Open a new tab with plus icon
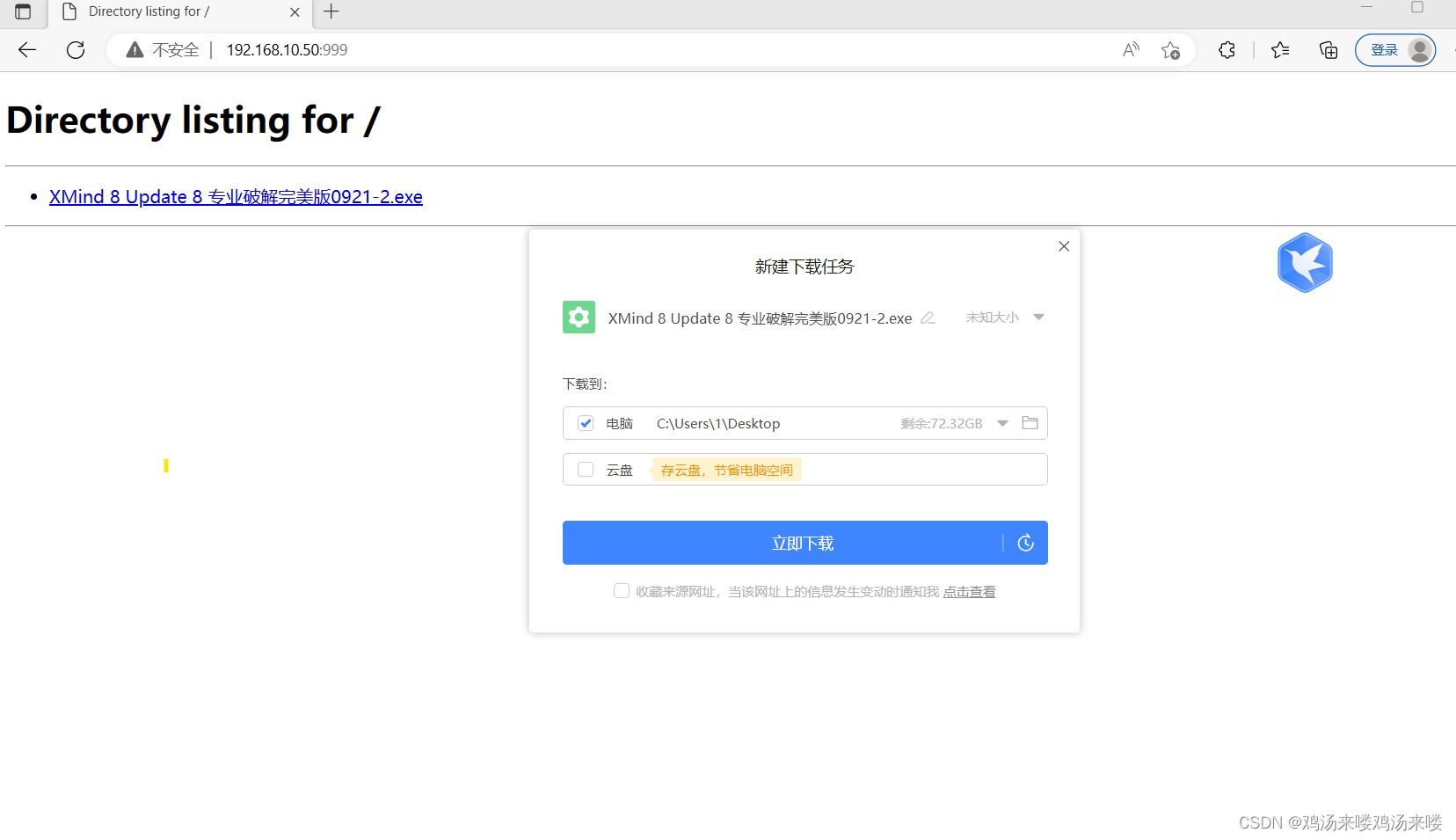1456x840 pixels. (331, 11)
